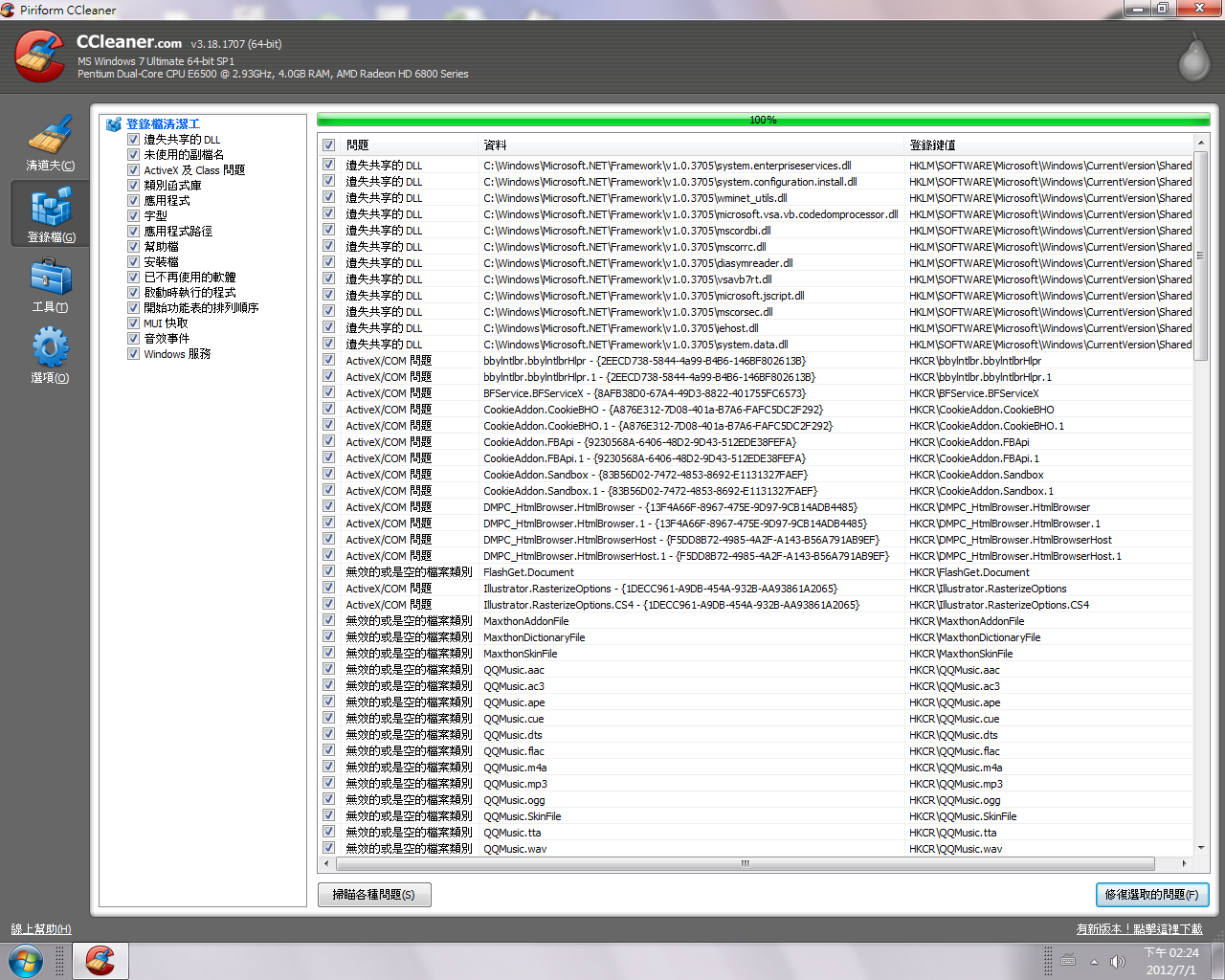Image resolution: width=1225 pixels, height=980 pixels.
Task: Toggle 字型 checkbox in sidebar list
Action: [x=134, y=216]
